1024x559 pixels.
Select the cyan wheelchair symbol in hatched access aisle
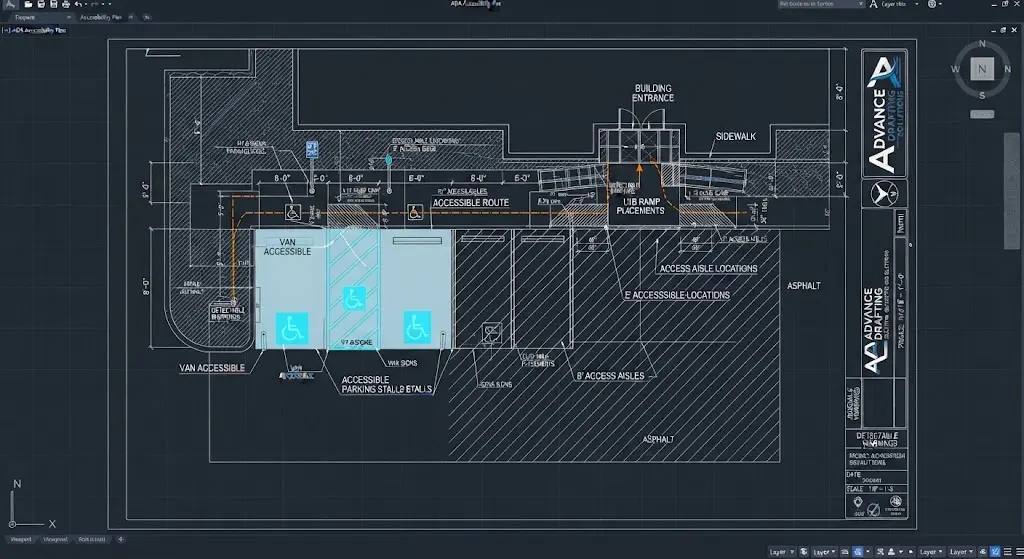click(354, 298)
